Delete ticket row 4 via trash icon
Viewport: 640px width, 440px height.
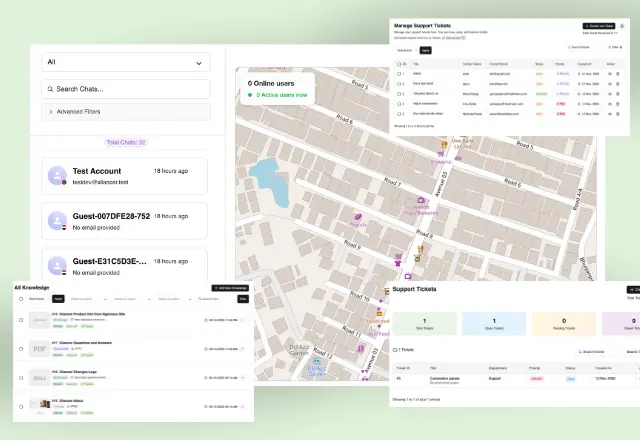(618, 104)
